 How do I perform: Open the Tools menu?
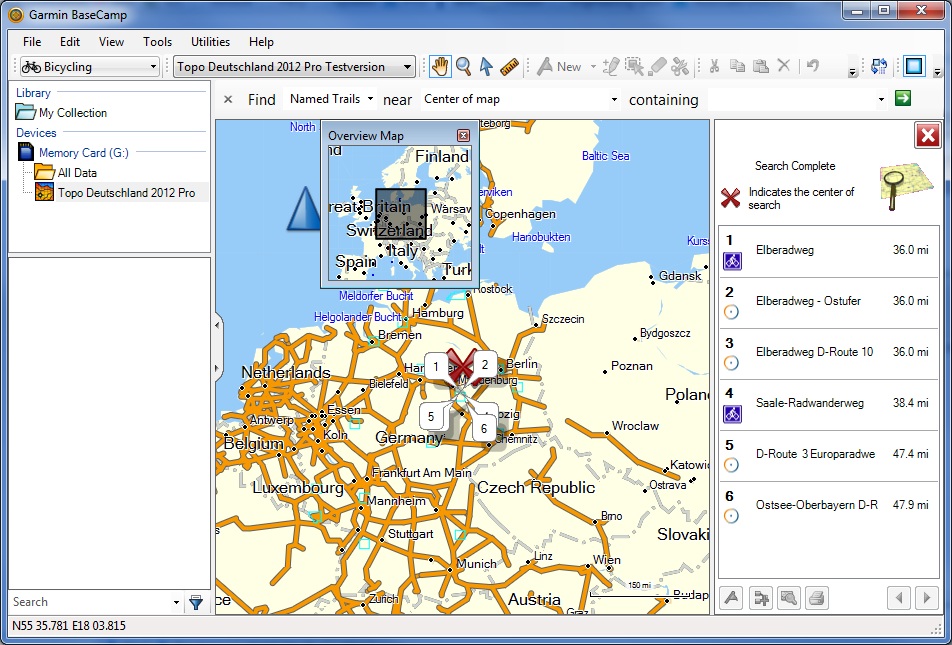pos(157,41)
